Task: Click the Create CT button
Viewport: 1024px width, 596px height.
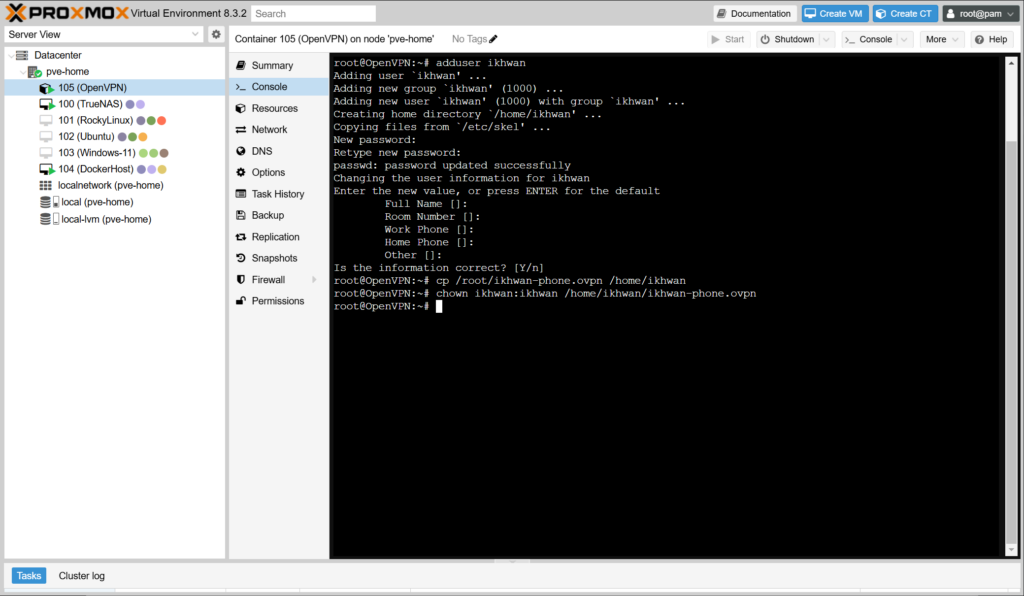Action: [x=904, y=14]
